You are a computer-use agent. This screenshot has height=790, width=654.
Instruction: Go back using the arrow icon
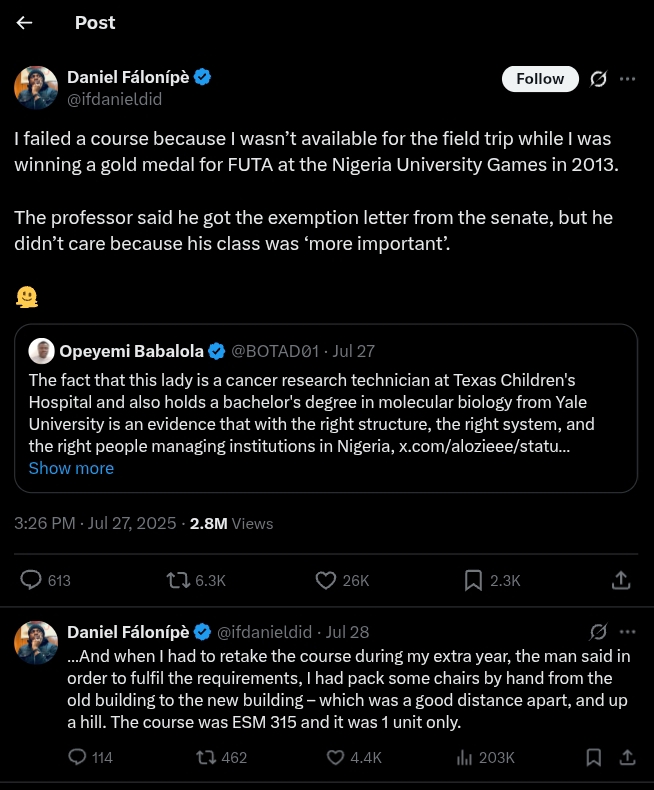pos(25,22)
